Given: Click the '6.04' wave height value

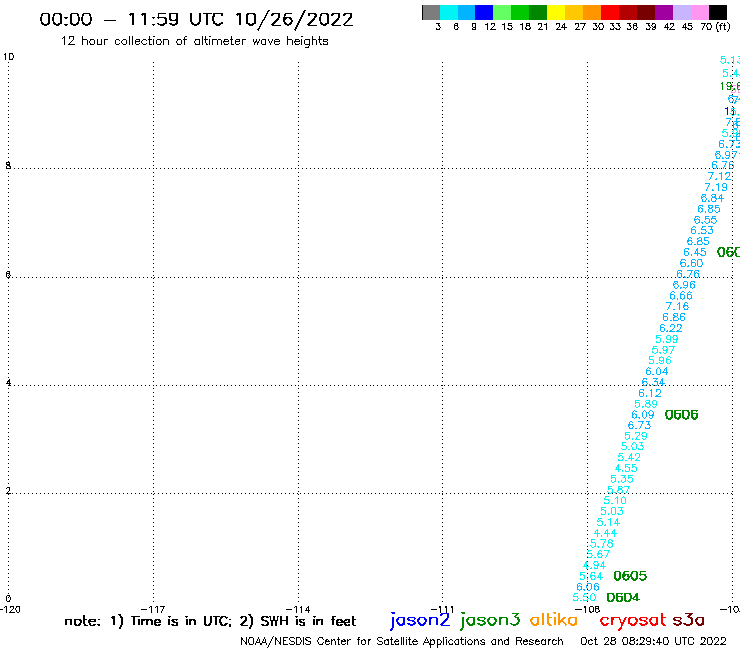Looking at the screenshot, I should [657, 371].
